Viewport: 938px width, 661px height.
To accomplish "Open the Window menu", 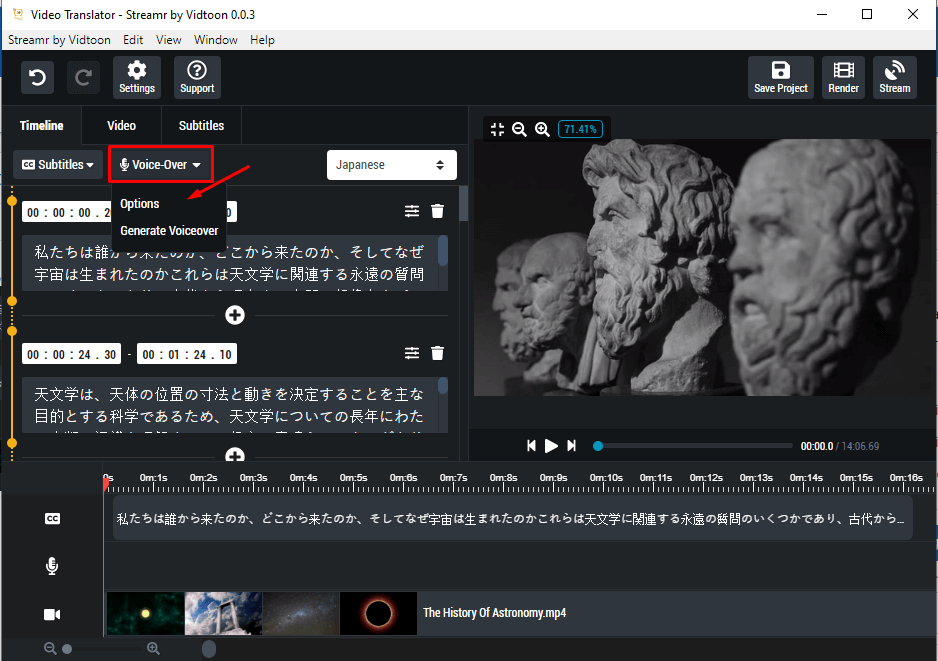I will [x=215, y=40].
